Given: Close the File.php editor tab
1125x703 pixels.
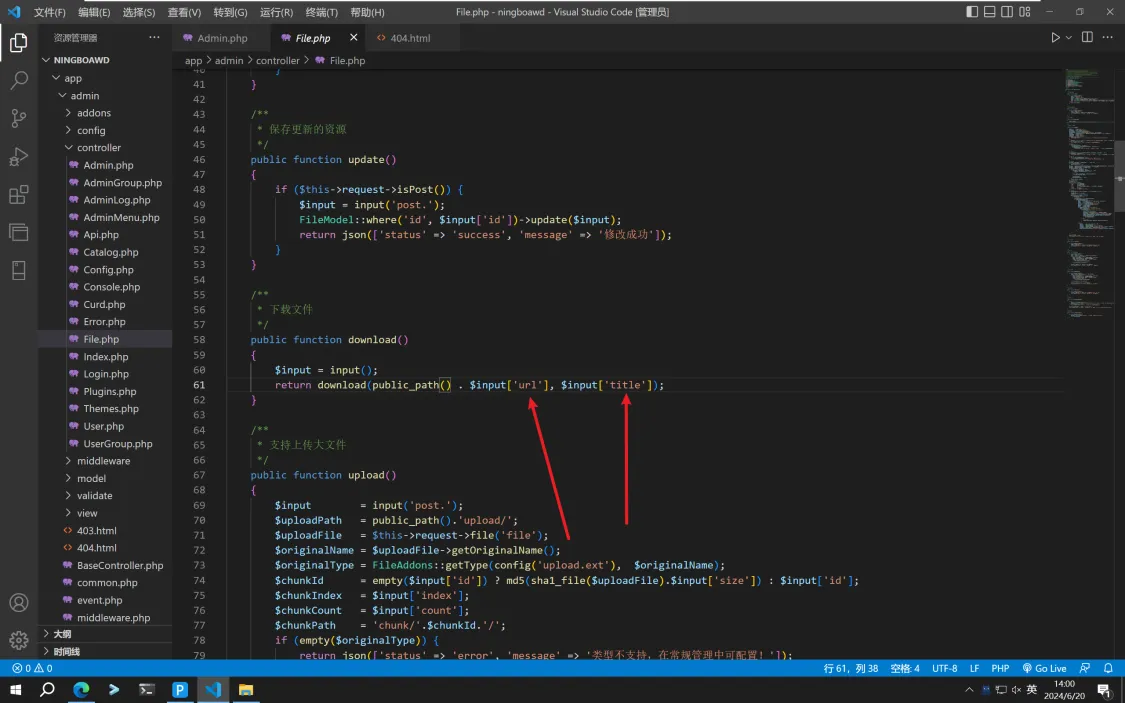Looking at the screenshot, I should coord(353,37).
